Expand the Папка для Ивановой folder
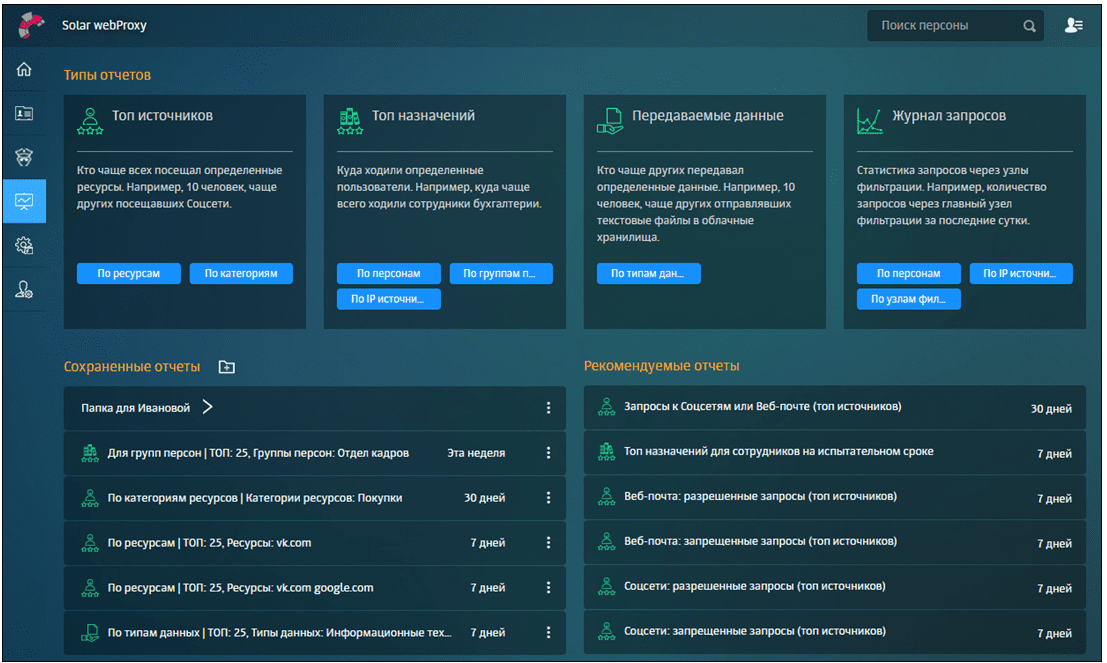The height and width of the screenshot is (663, 1107). coord(207,407)
